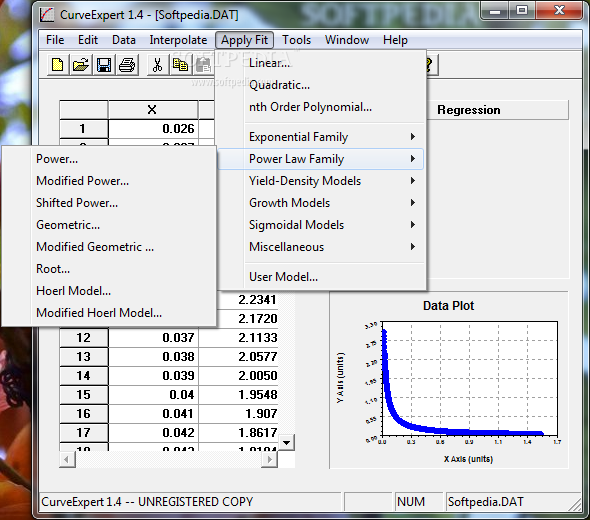Click the cell containing 0.026
590x520 pixels.
(x=153, y=129)
